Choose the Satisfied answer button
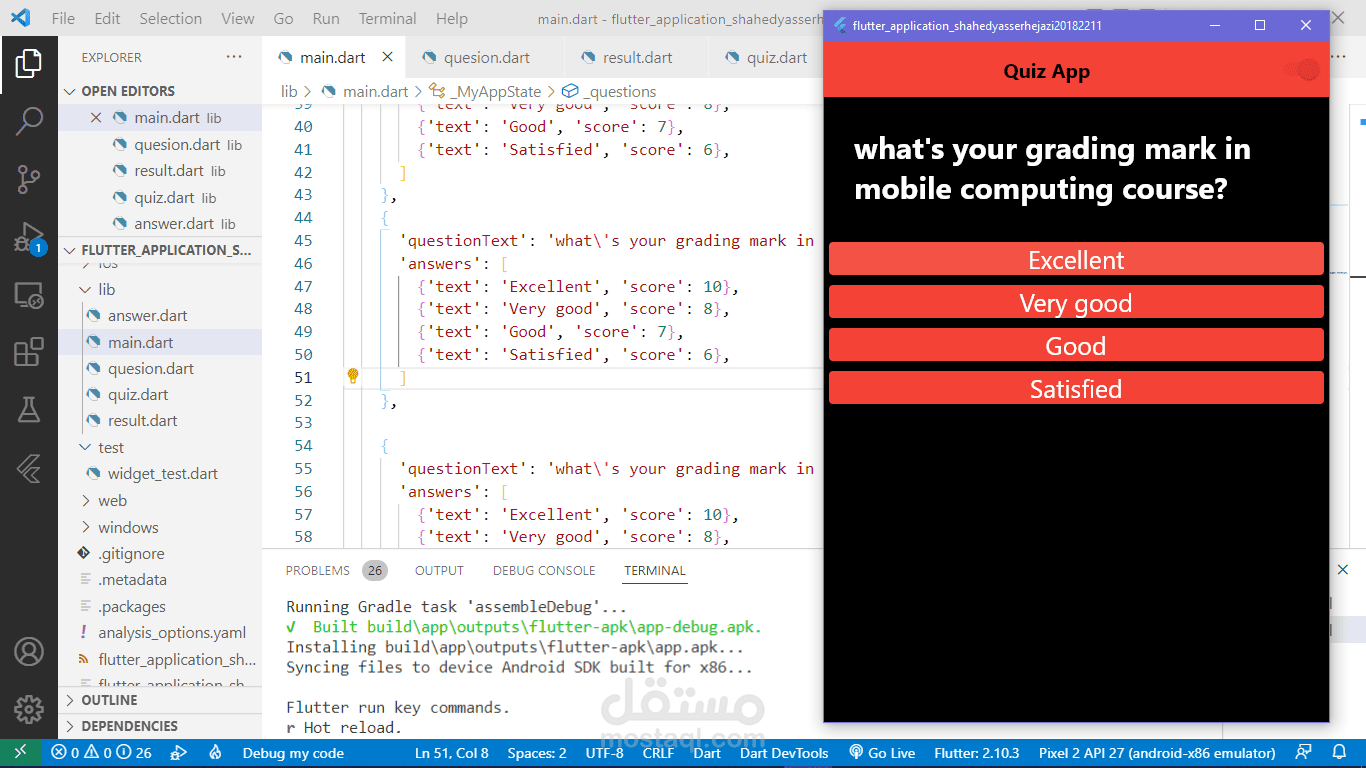Viewport: 1366px width, 768px height. click(1076, 389)
